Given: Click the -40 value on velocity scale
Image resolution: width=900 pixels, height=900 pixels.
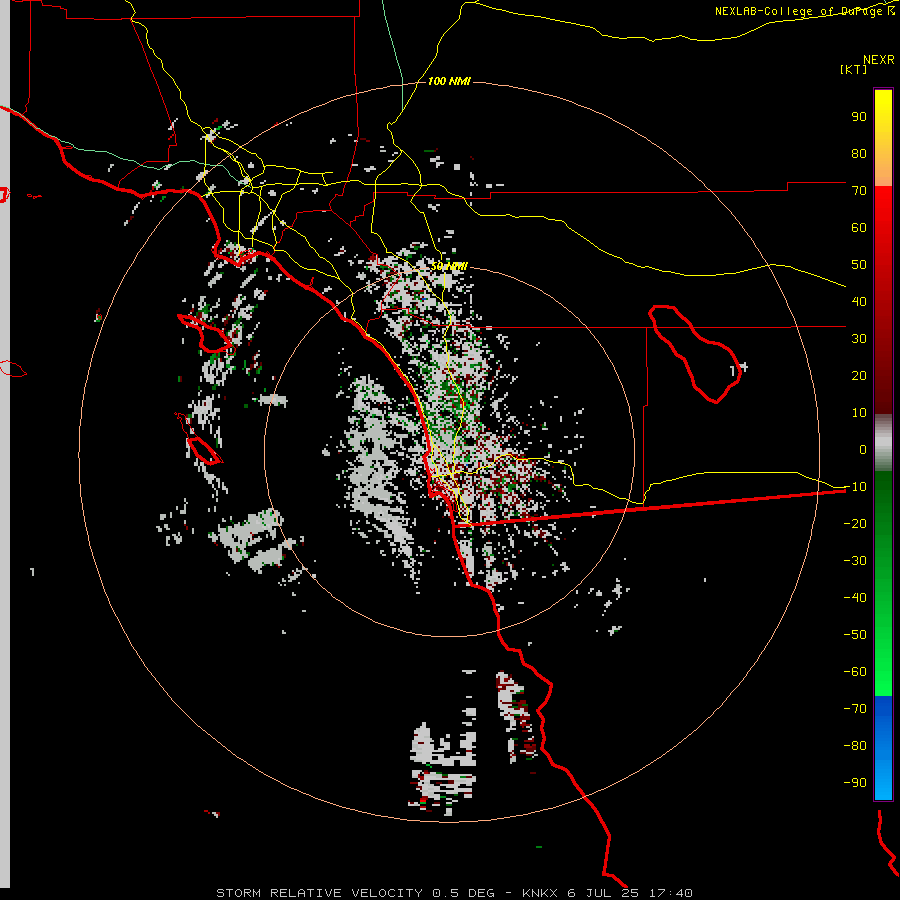Looking at the screenshot, I should tap(855, 598).
